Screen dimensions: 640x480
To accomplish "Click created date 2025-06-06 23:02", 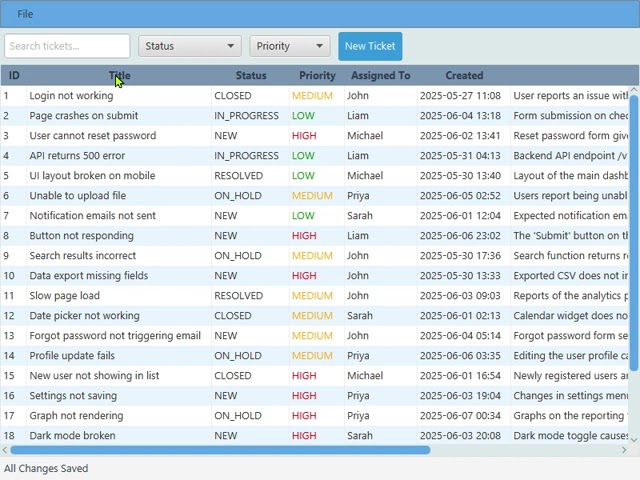I will click(460, 236).
